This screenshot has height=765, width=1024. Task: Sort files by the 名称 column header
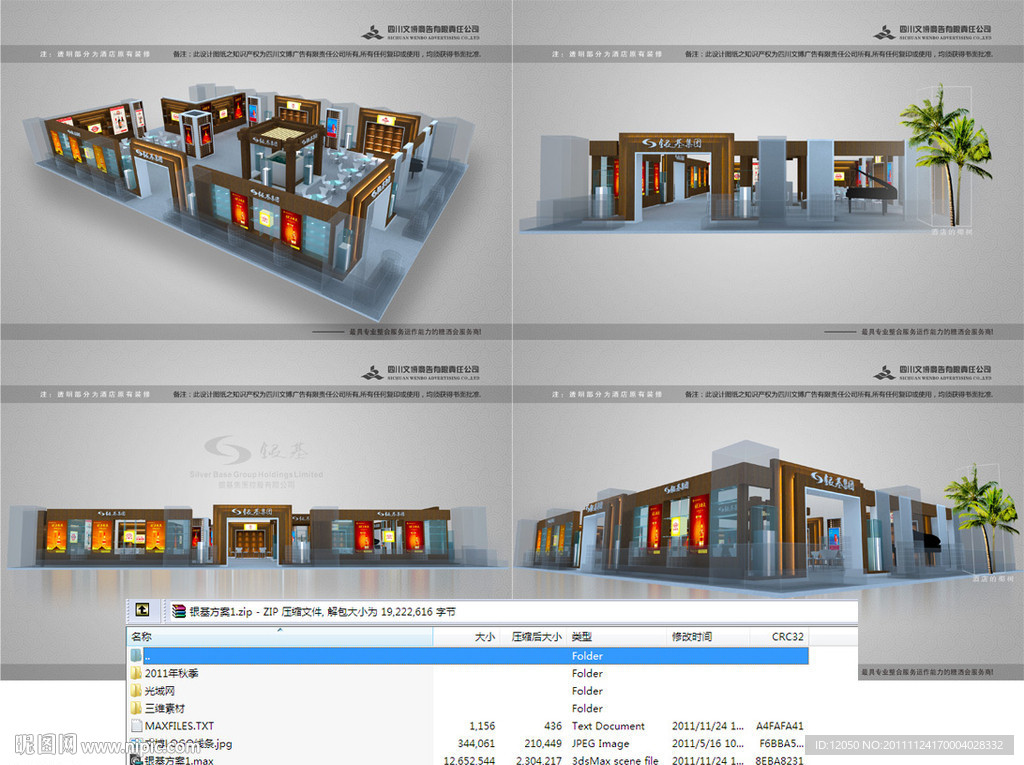280,636
